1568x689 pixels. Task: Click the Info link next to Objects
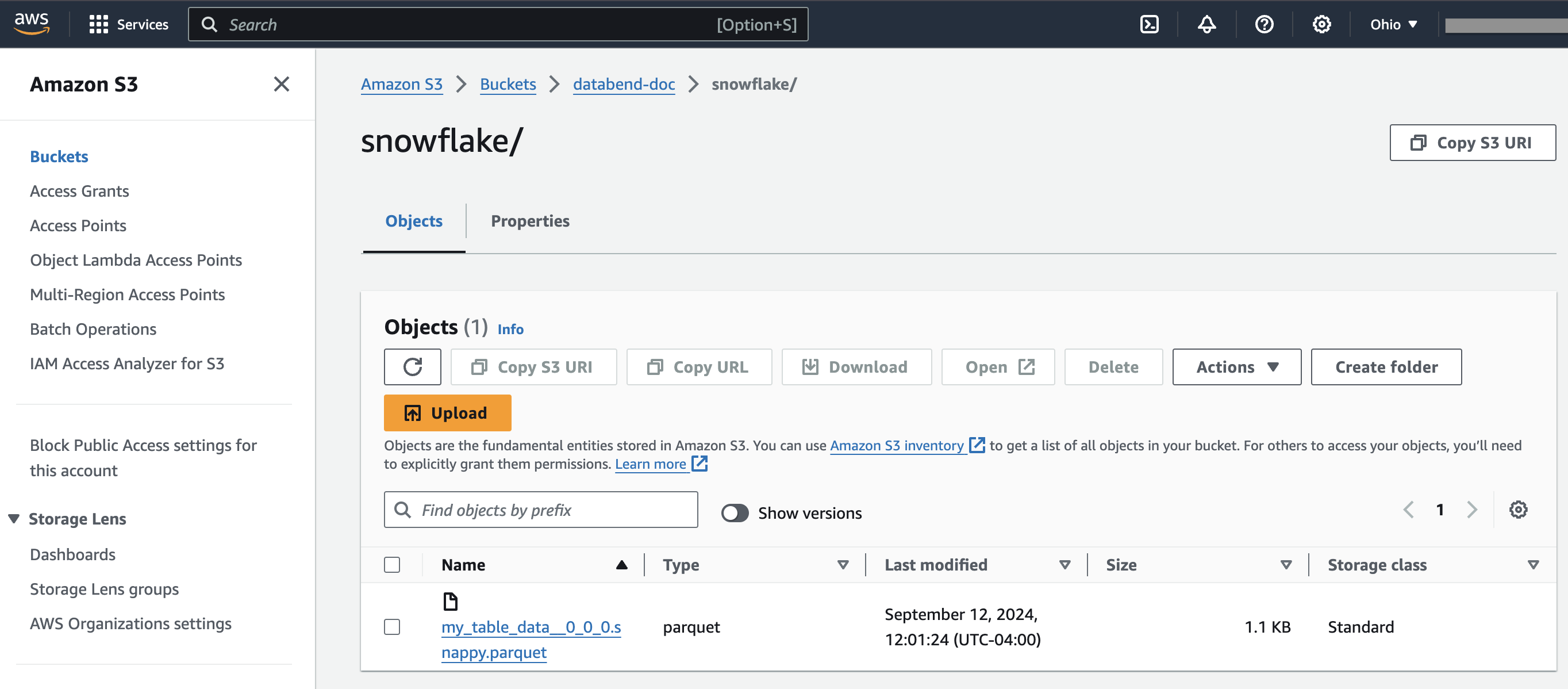510,329
